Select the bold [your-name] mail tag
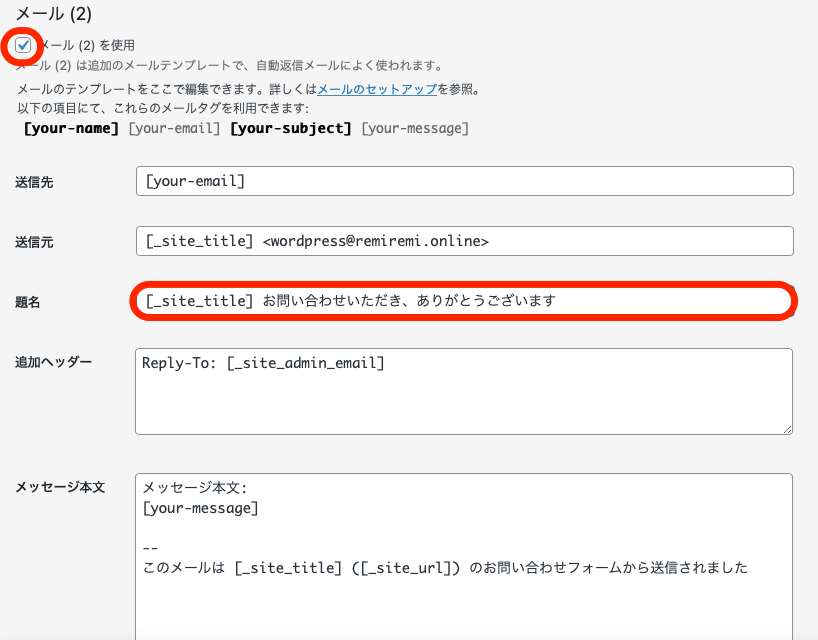Screen dimensions: 818x640 pyautogui.click(x=71, y=128)
